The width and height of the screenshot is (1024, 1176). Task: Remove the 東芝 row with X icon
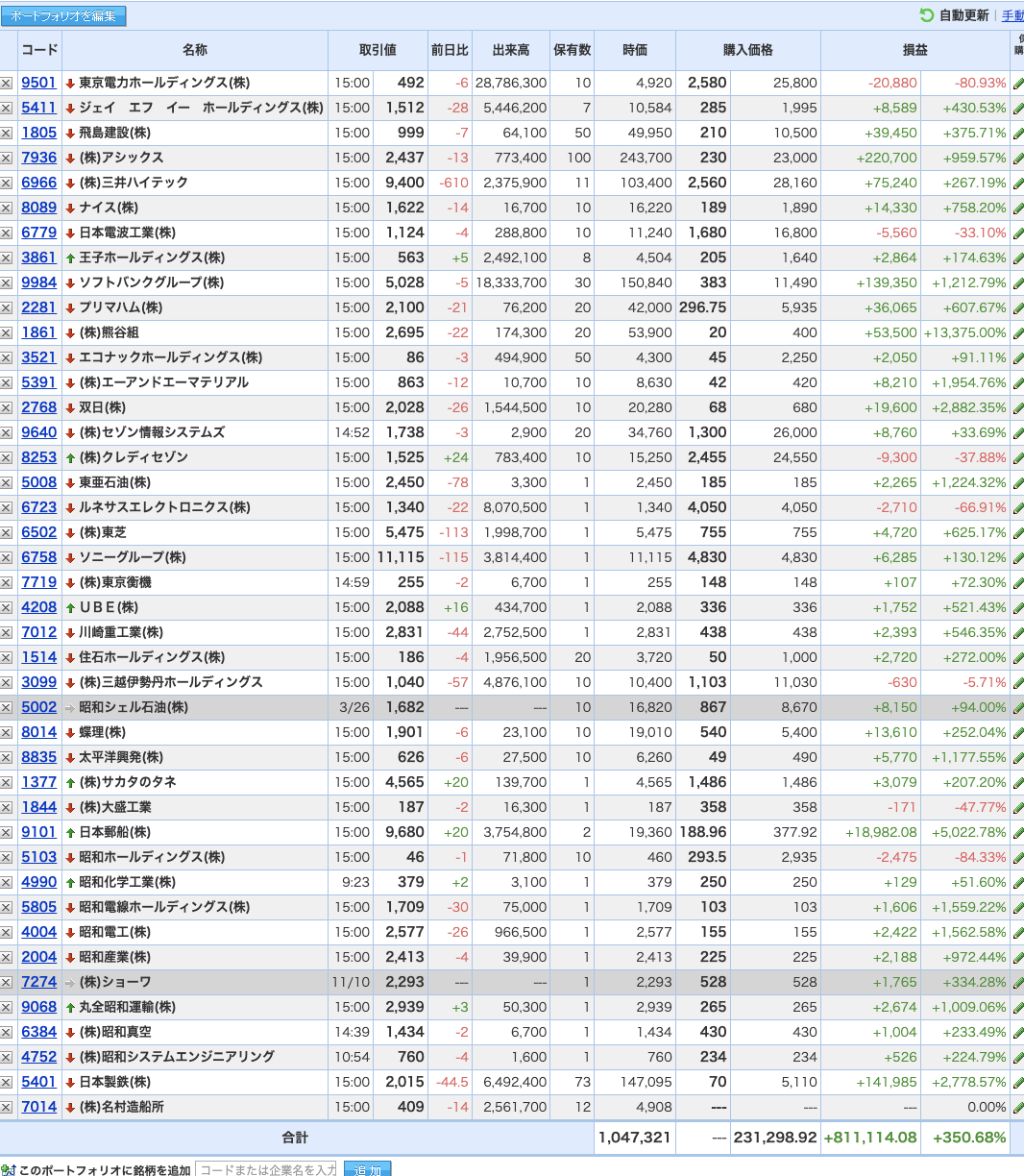pos(7,533)
